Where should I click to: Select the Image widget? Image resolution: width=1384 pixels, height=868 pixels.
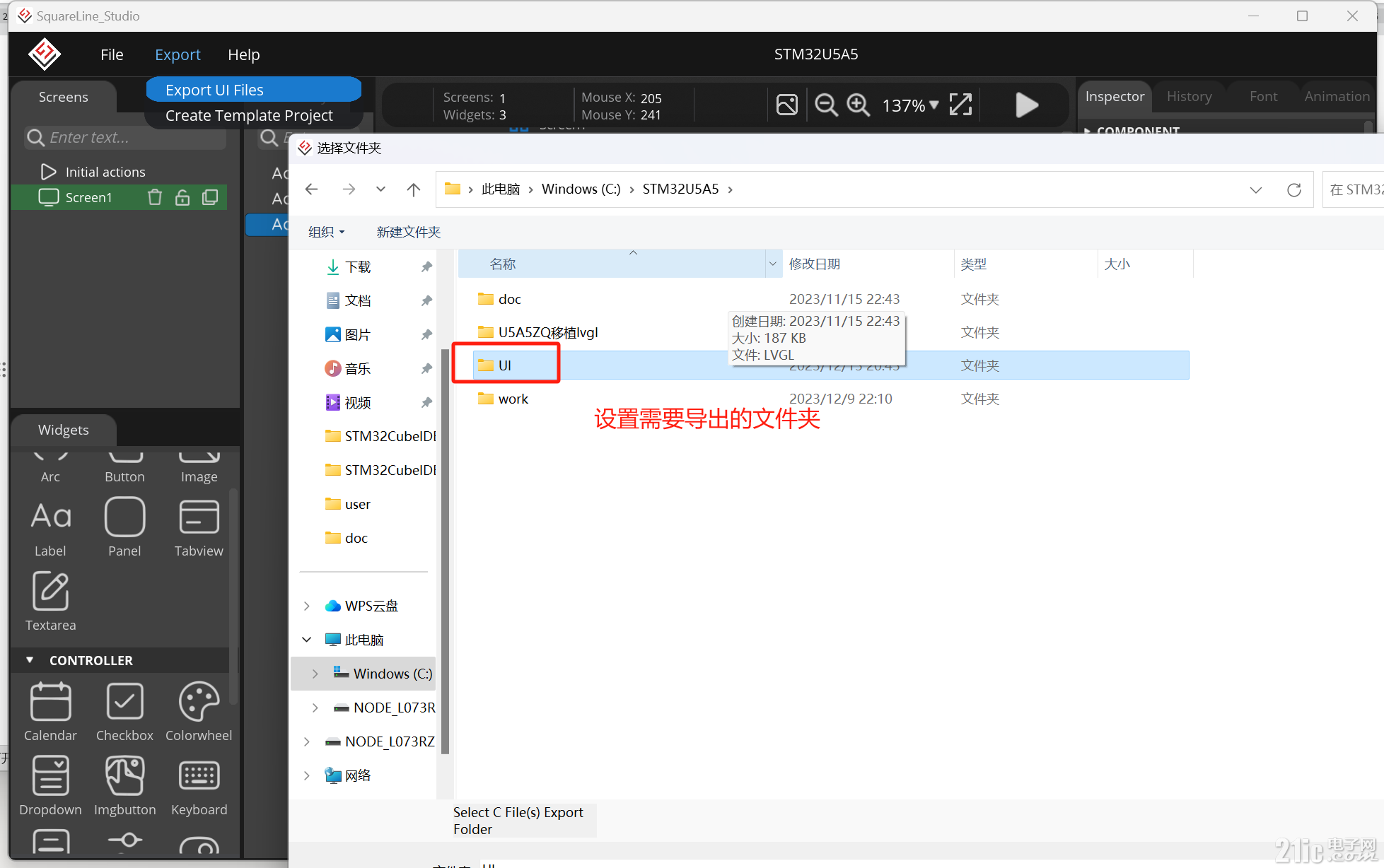(x=199, y=467)
